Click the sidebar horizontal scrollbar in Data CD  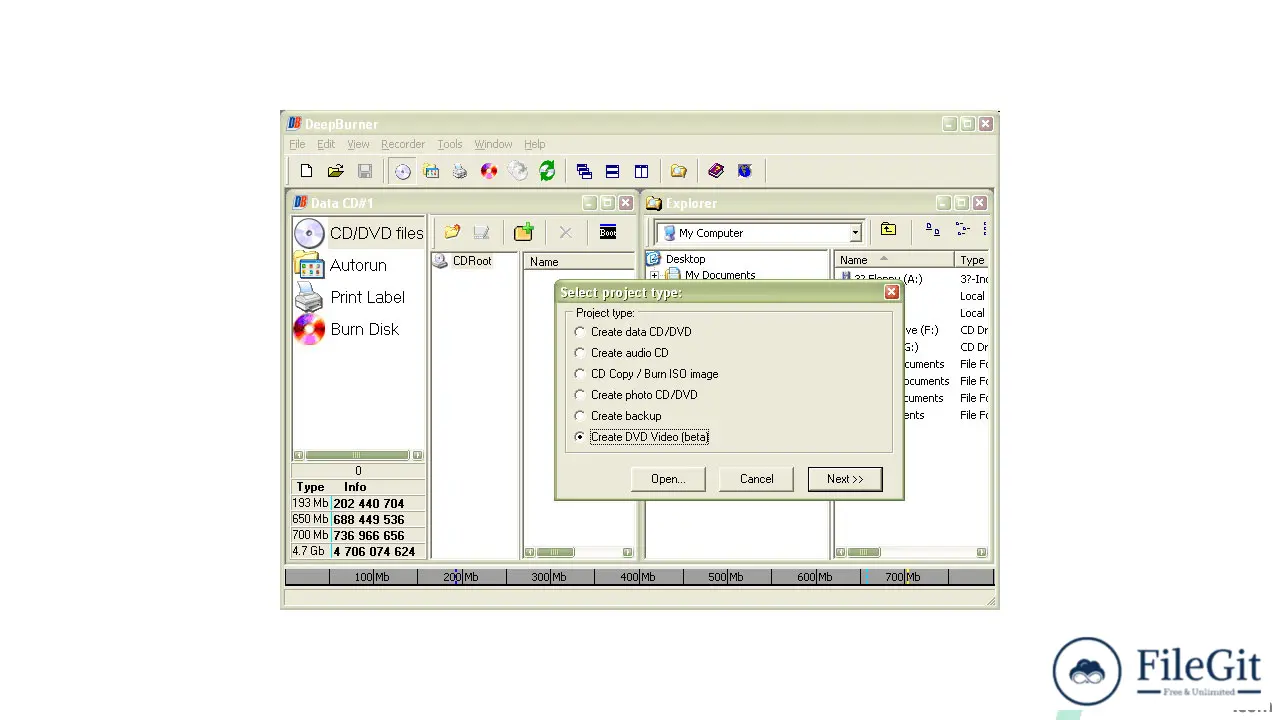click(358, 455)
